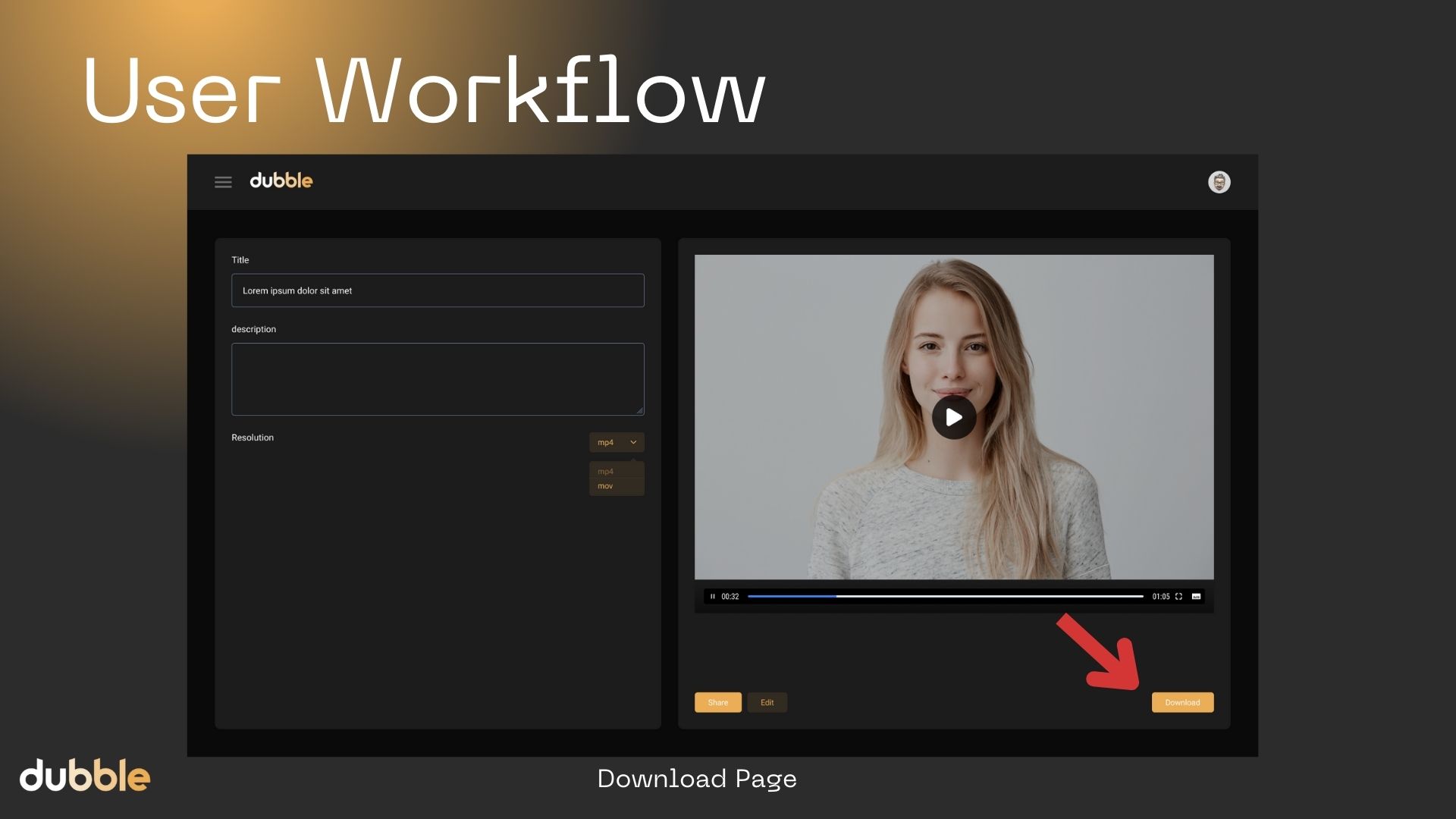Click the dubble logo in slide corner
The width and height of the screenshot is (1456, 819).
(85, 776)
